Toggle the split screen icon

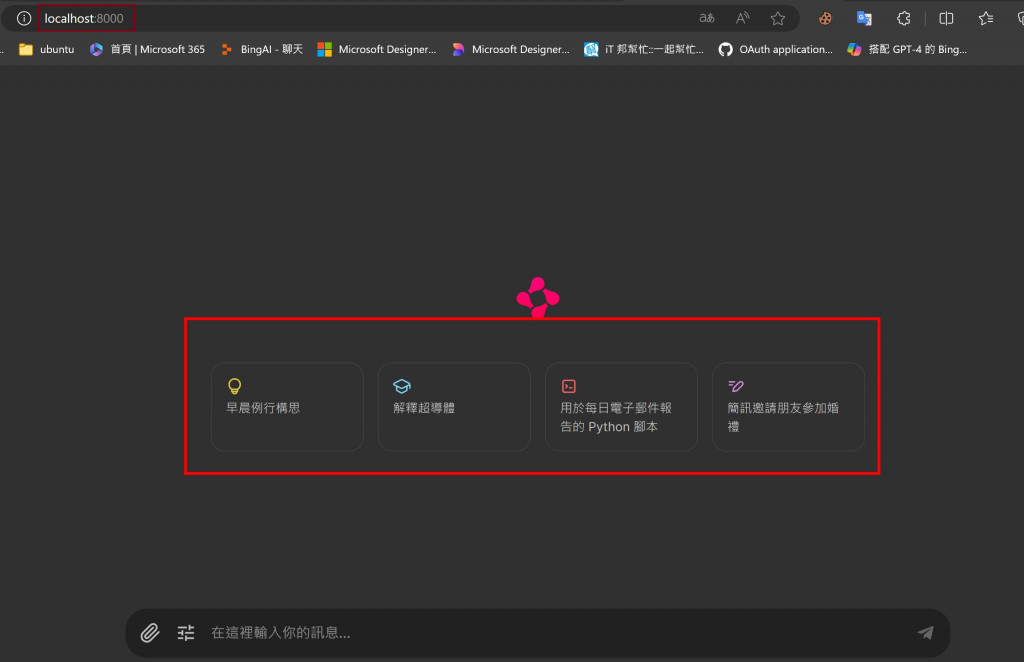click(x=946, y=18)
